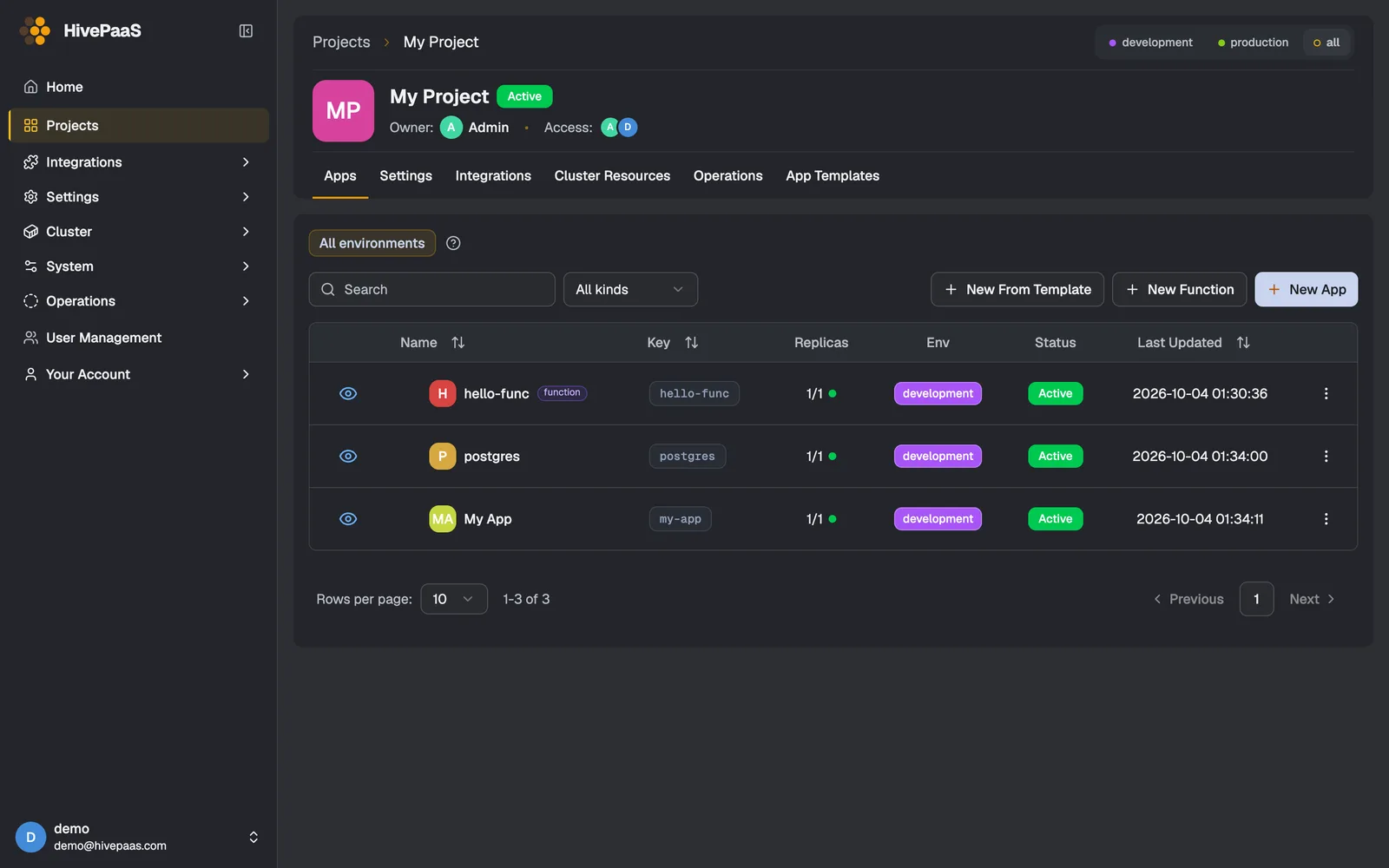Image resolution: width=1389 pixels, height=868 pixels.
Task: Click New From Template button
Action: pos(1017,289)
